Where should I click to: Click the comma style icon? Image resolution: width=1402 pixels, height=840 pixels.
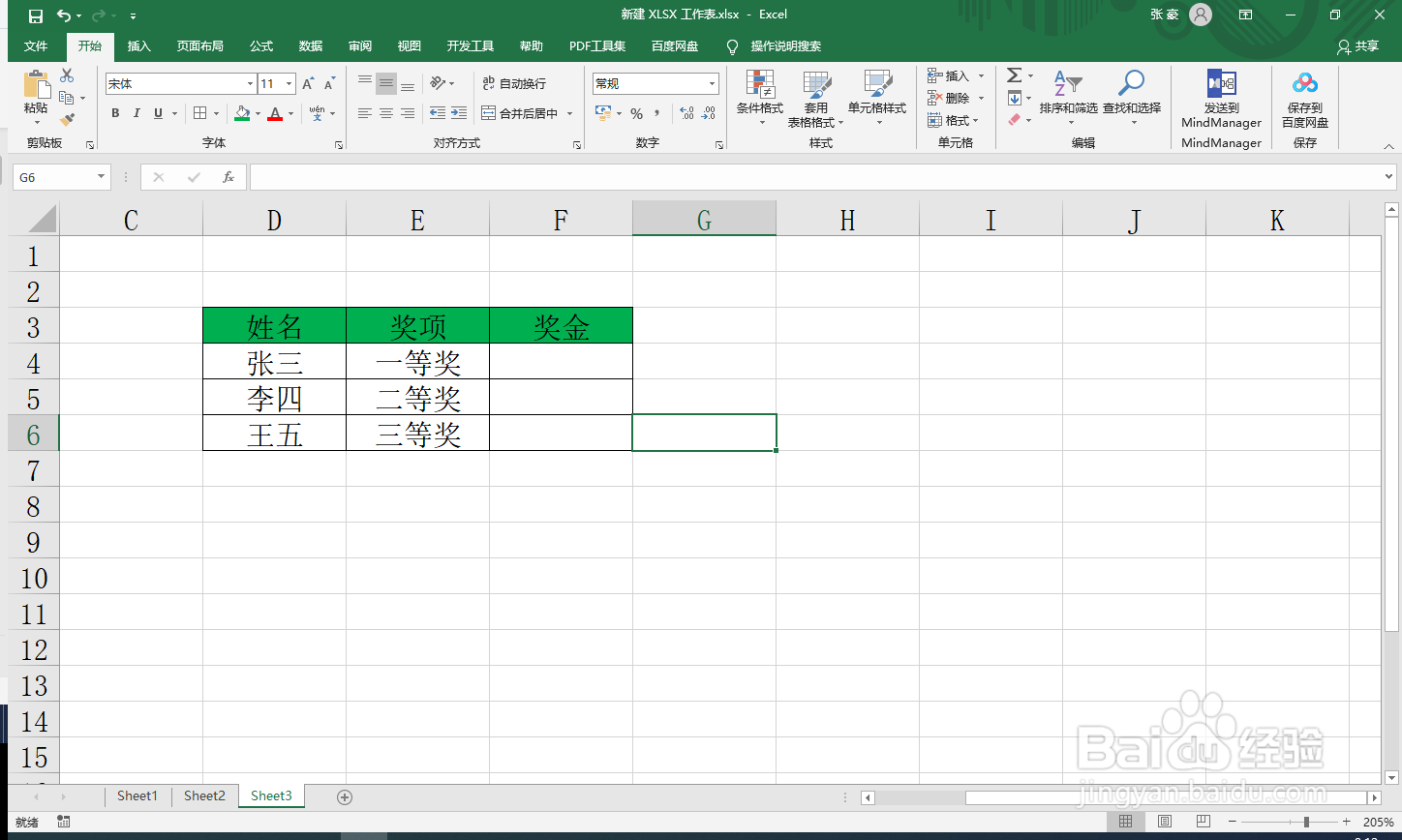click(x=658, y=113)
